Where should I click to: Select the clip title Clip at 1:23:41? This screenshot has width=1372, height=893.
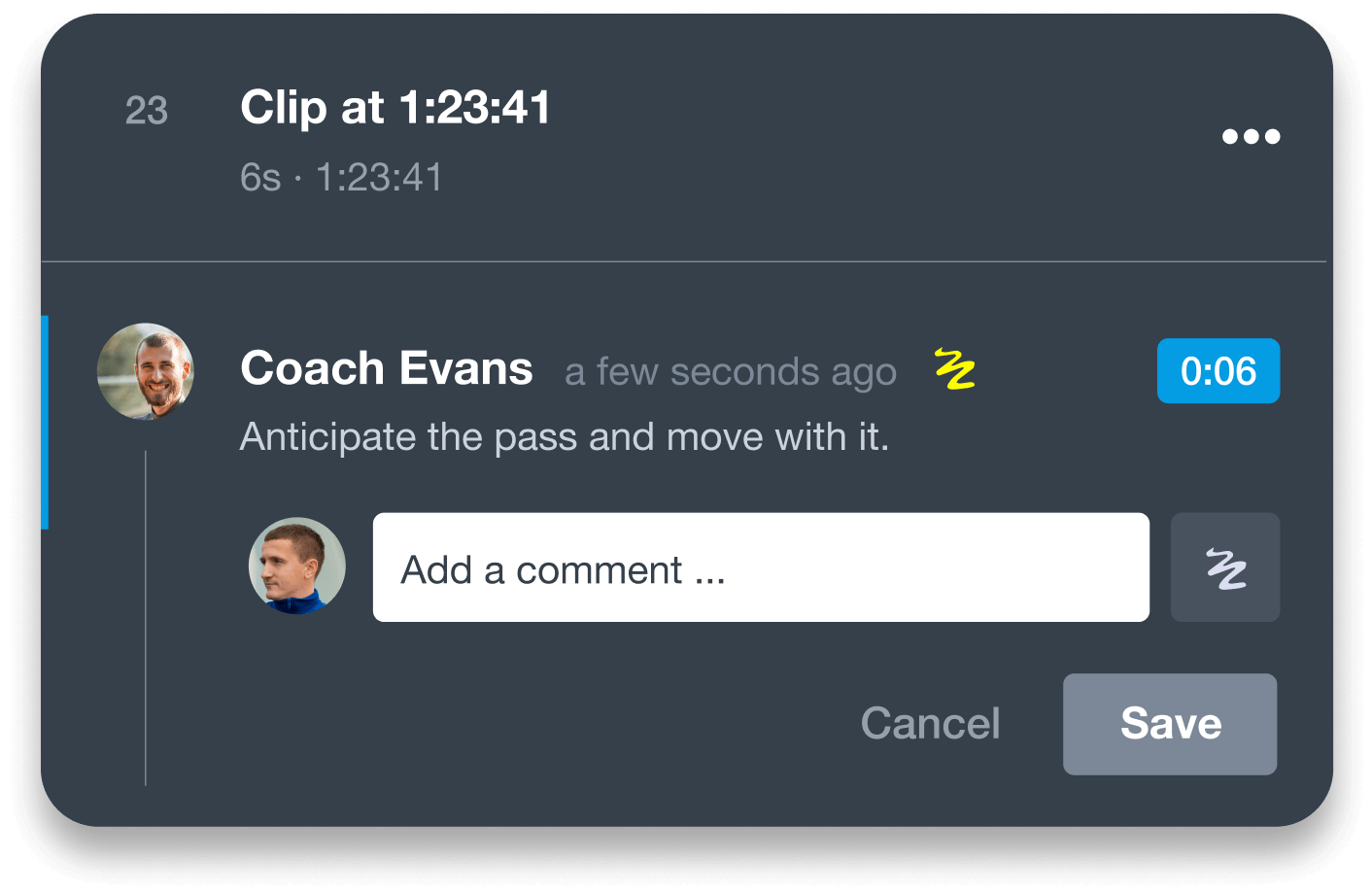[x=394, y=108]
